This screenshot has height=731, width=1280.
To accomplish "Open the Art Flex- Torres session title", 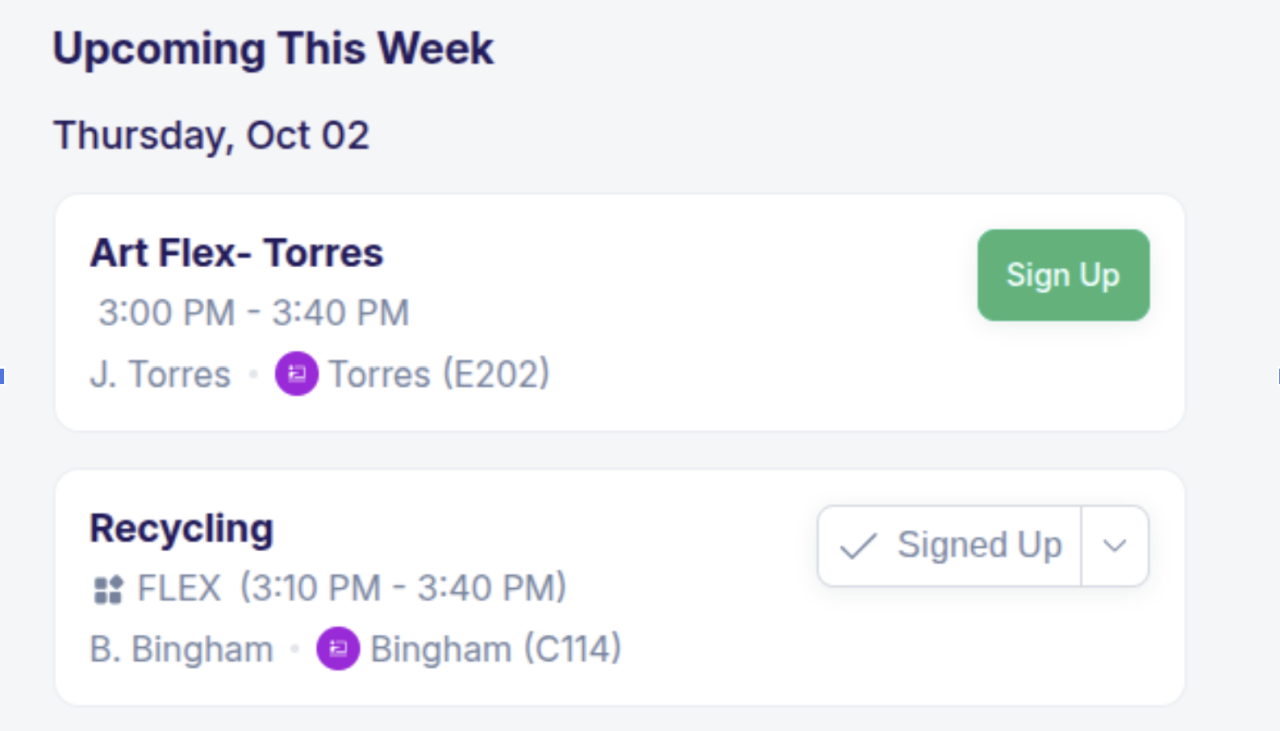I will [236, 253].
